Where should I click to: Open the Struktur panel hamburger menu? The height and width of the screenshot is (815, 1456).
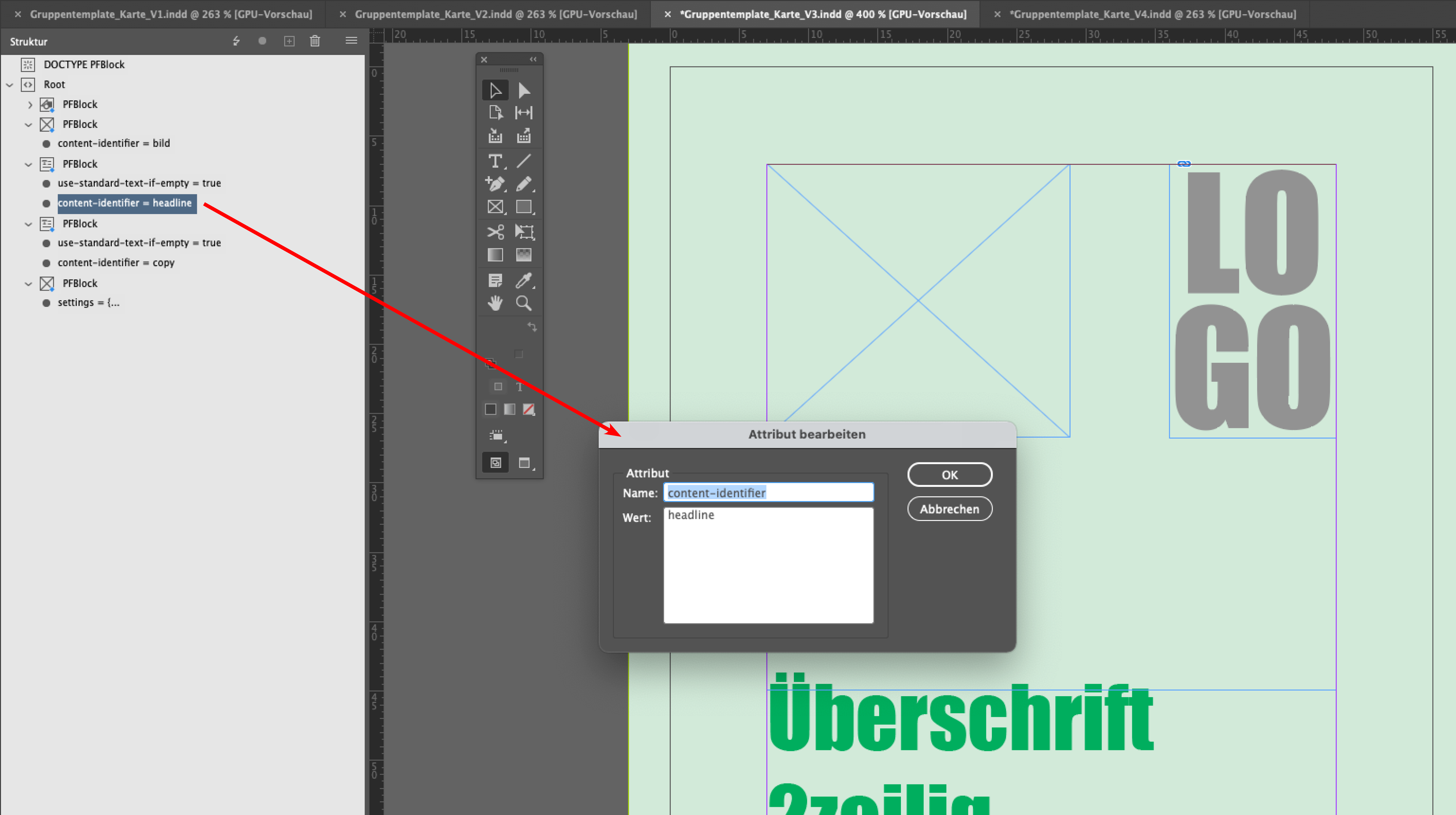click(351, 41)
